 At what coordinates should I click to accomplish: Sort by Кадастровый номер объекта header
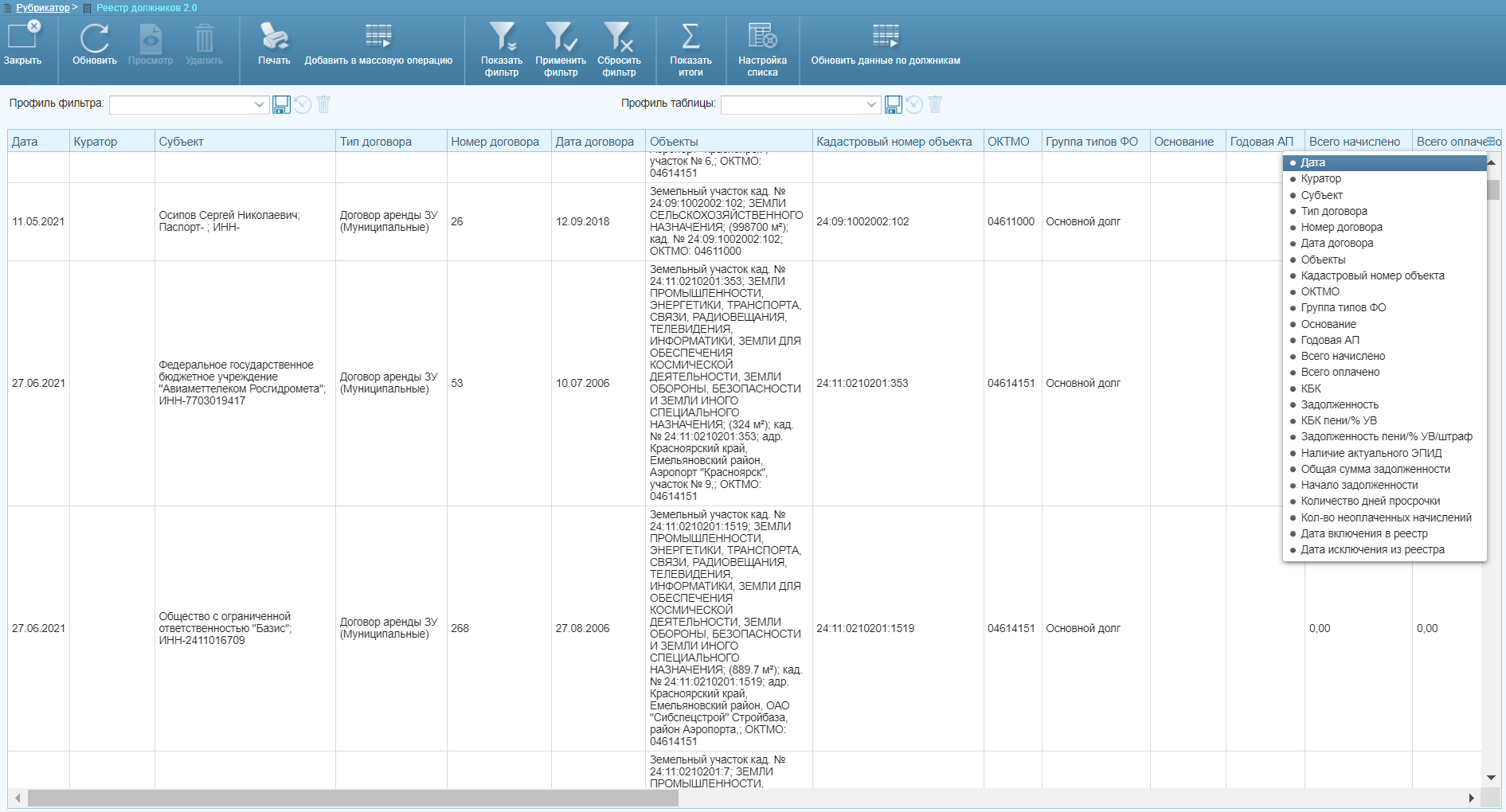coord(898,142)
